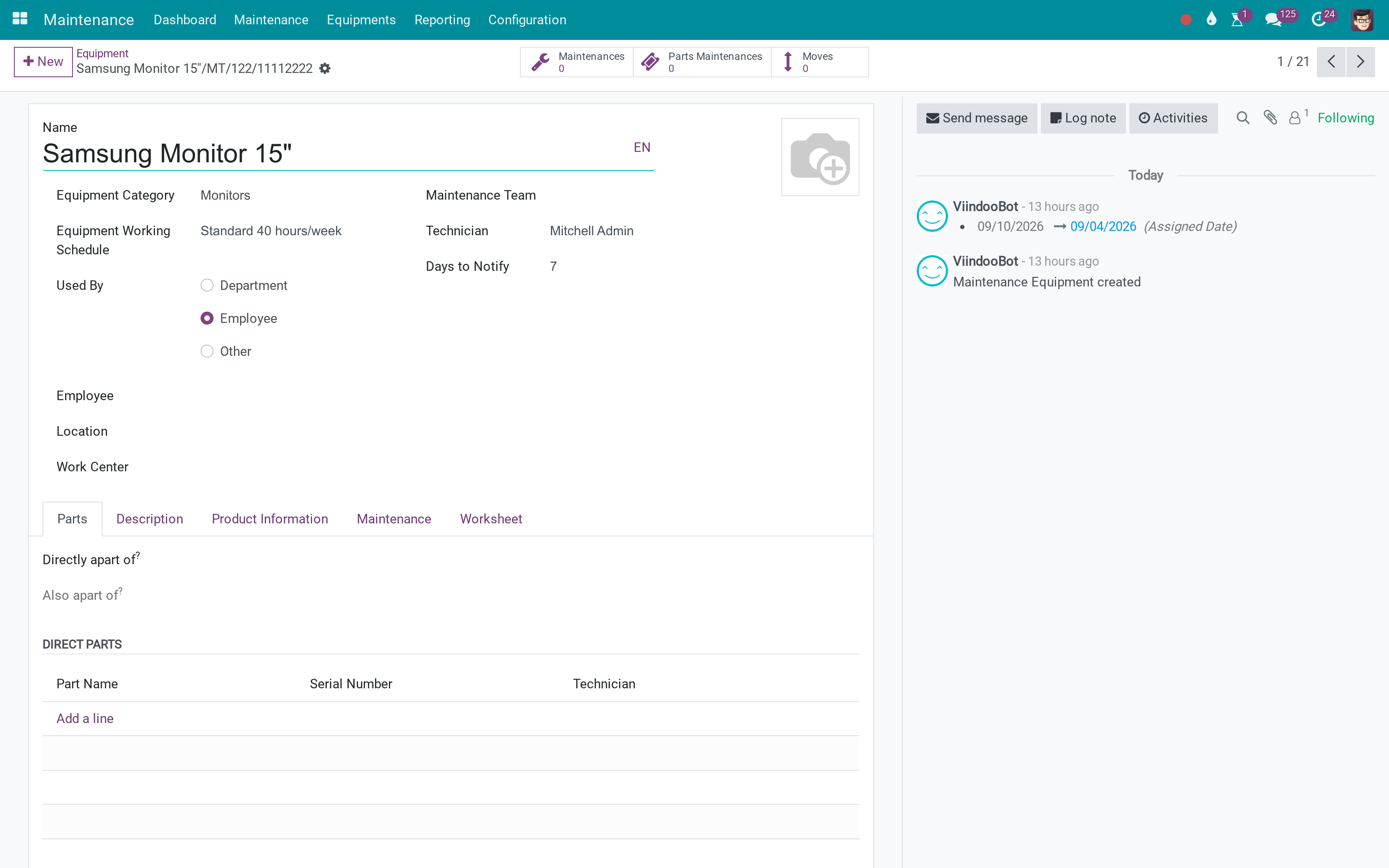
Task: Switch to the Description tab
Action: pyautogui.click(x=150, y=519)
